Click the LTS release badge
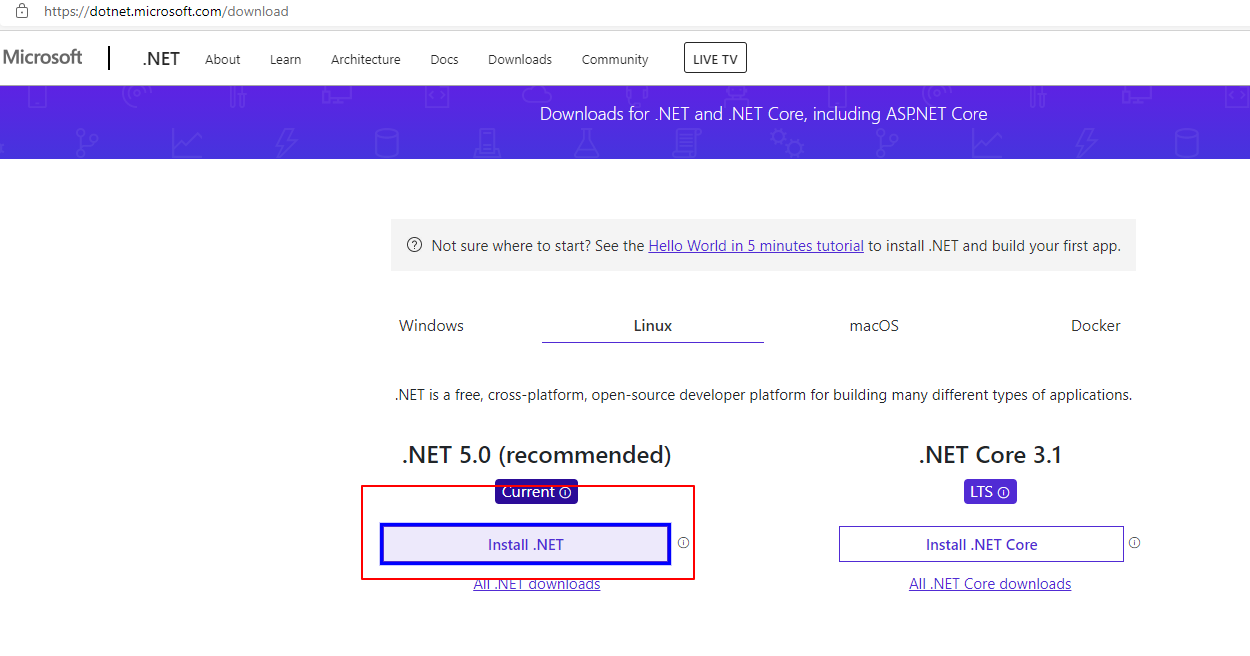Image resolution: width=1250 pixels, height=656 pixels. tap(990, 492)
